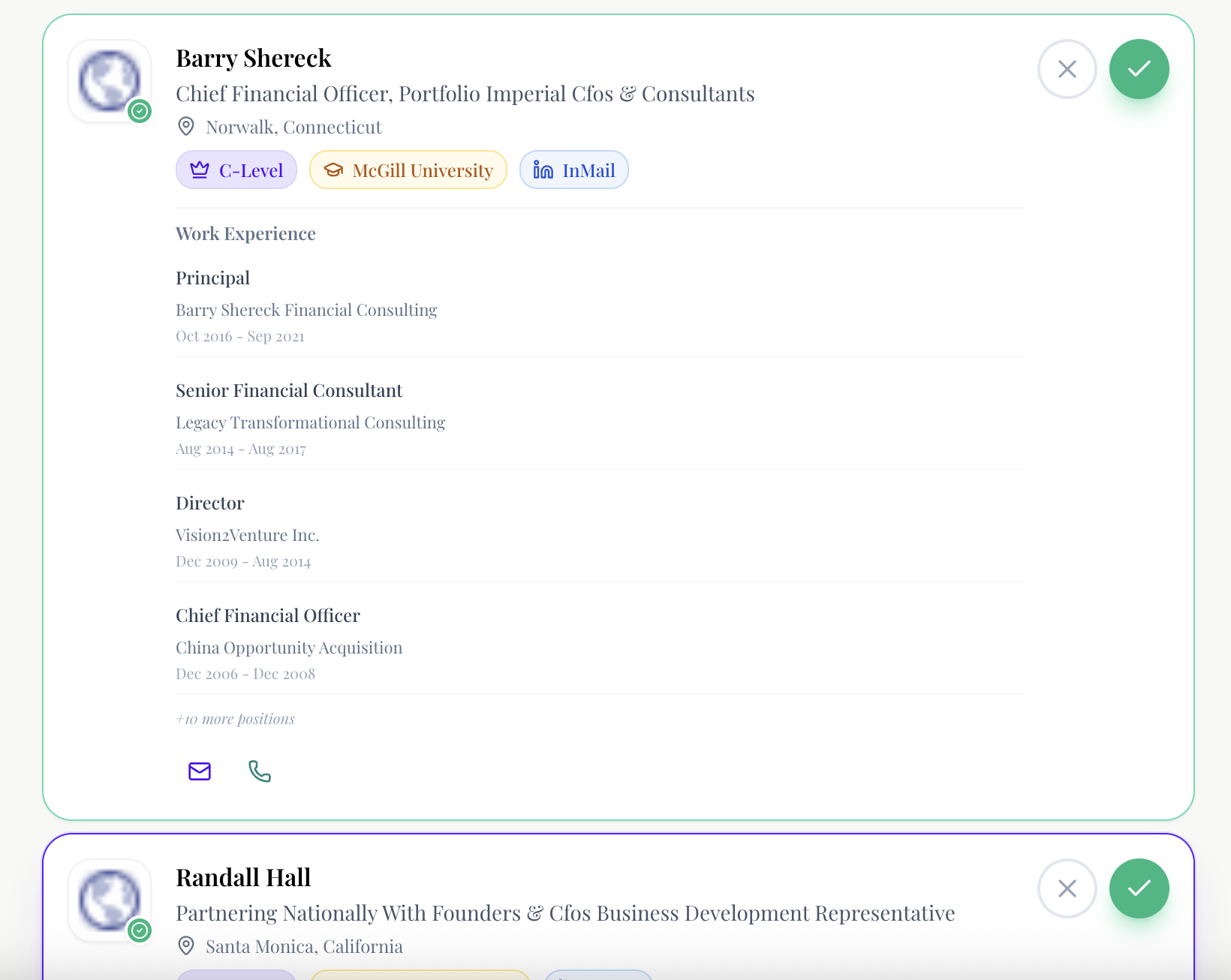Toggle the InMail availability badge
Image resolution: width=1231 pixels, height=980 pixels.
pyautogui.click(x=573, y=170)
